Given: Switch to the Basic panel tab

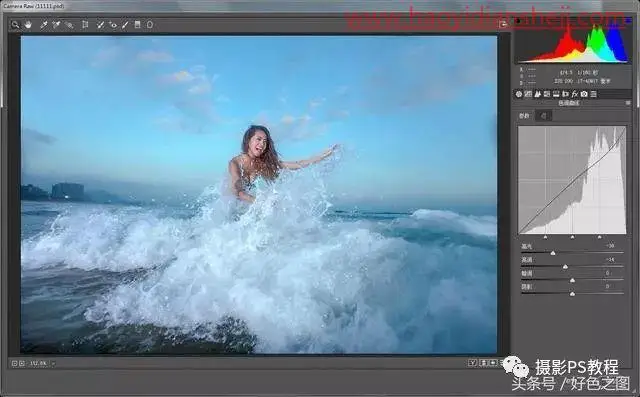Looking at the screenshot, I should pos(519,94).
